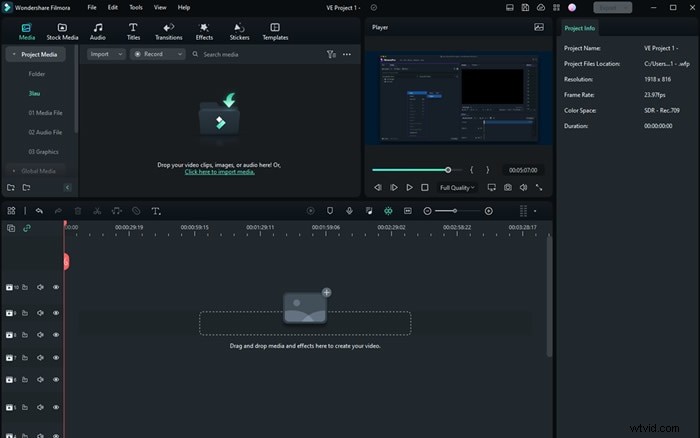Open the Tools menu

[x=136, y=7]
